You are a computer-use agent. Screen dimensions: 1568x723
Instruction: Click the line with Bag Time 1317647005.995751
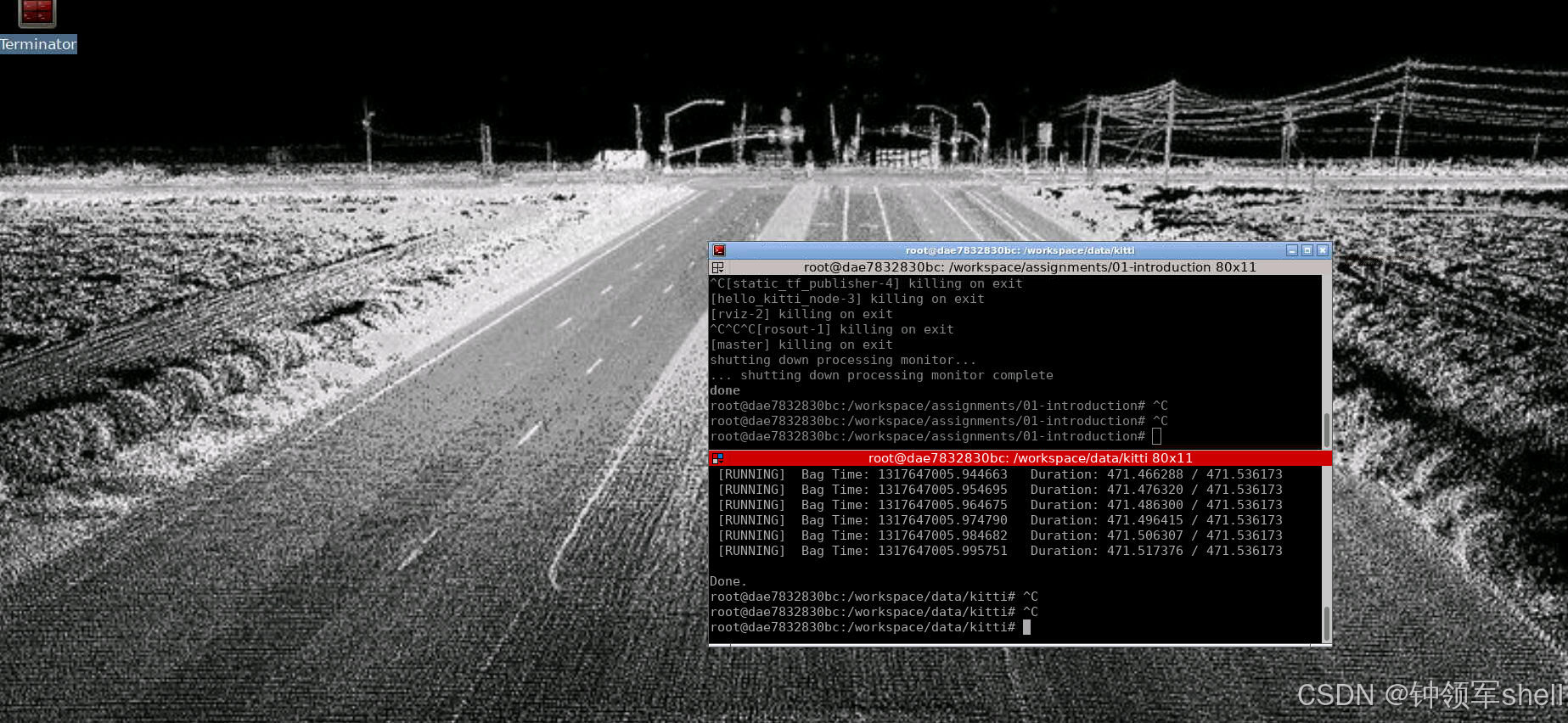(1000, 551)
